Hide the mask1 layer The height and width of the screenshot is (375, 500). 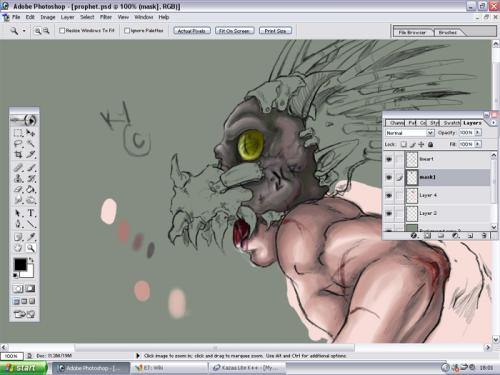389,177
